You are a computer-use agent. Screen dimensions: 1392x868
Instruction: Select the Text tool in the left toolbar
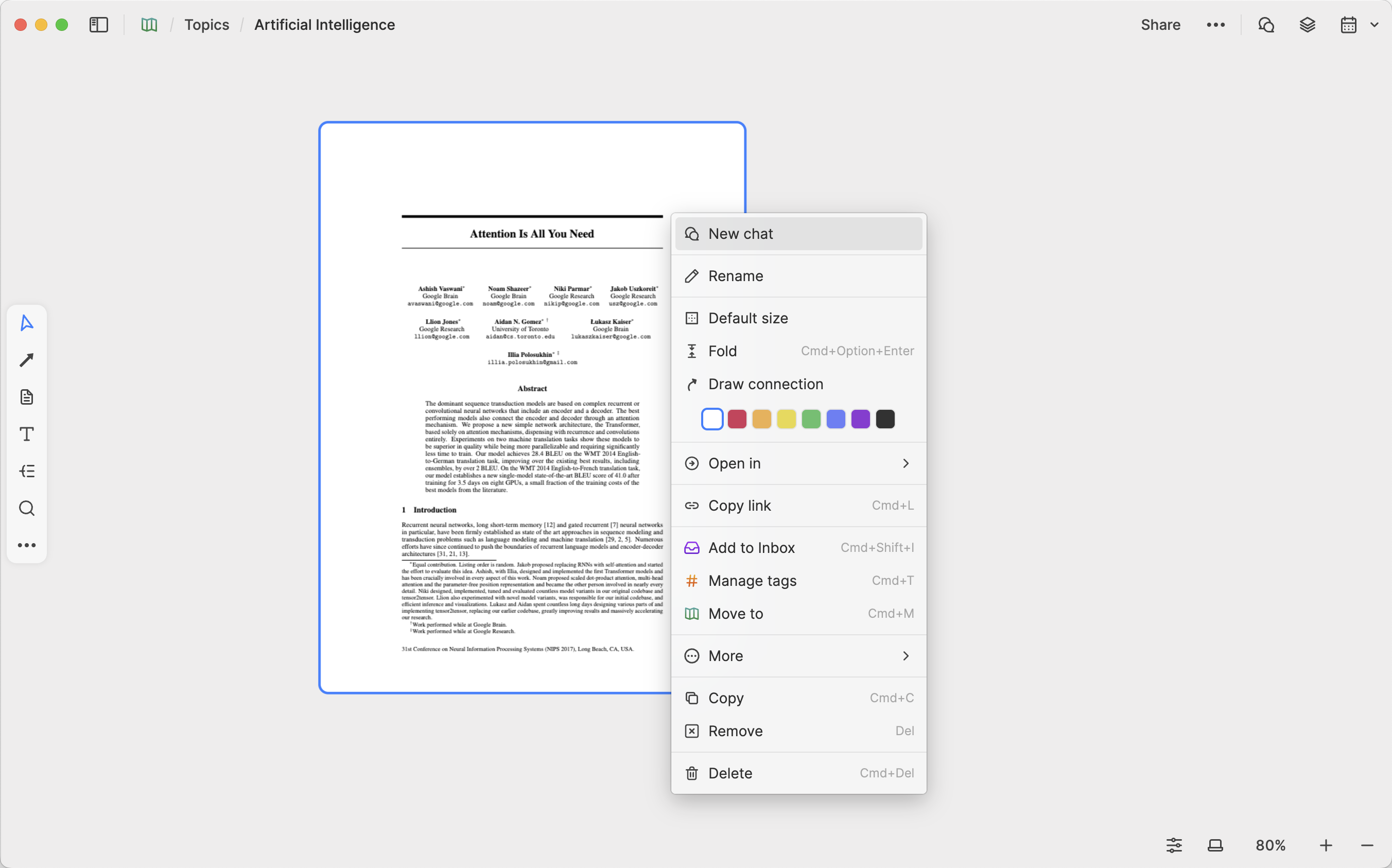(26, 434)
